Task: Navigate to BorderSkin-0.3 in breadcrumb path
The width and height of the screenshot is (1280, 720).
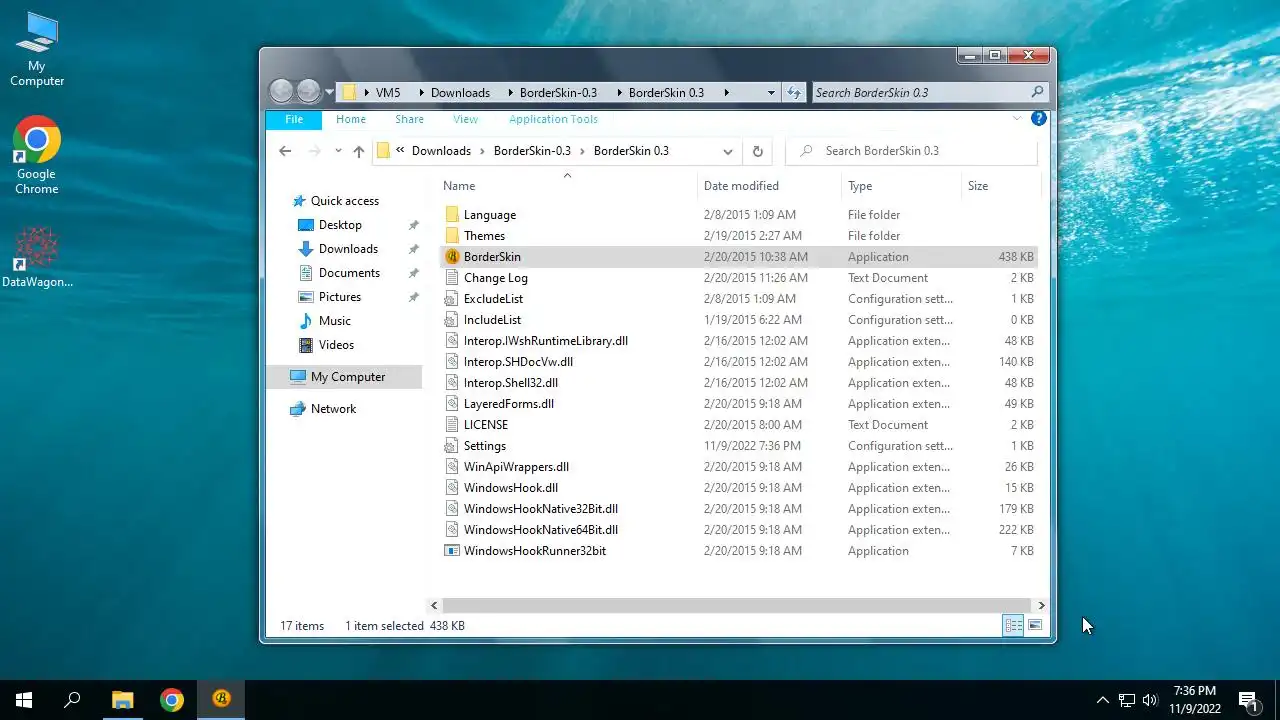Action: tap(532, 151)
